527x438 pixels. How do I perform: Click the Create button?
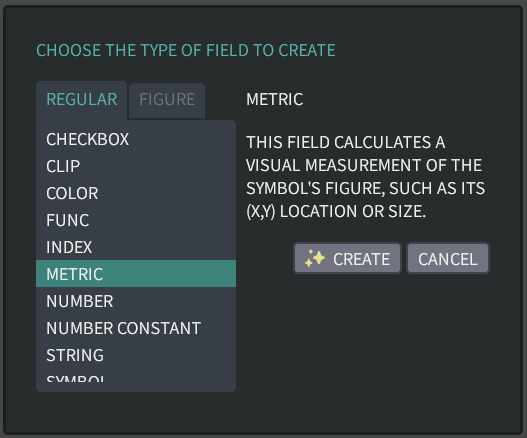pos(348,258)
